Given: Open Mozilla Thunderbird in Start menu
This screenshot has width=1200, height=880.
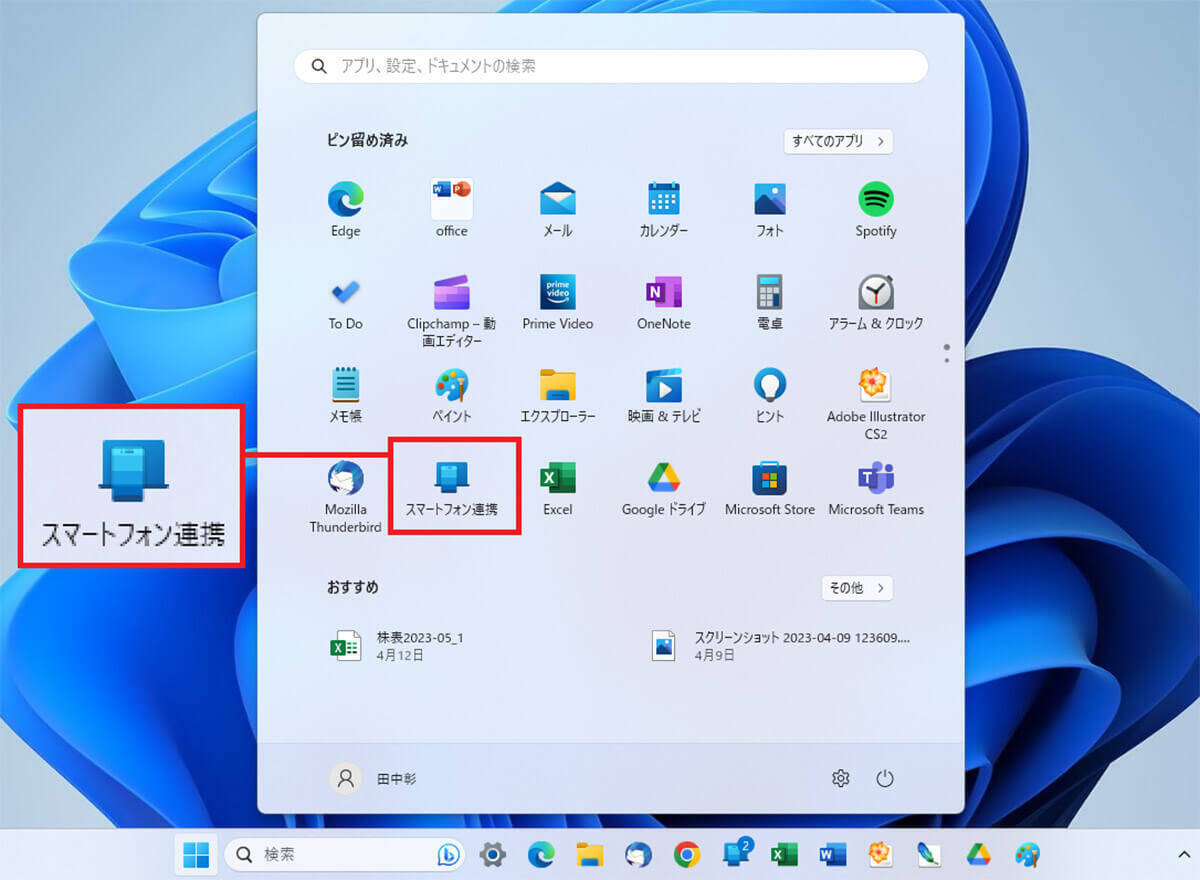Looking at the screenshot, I should (x=345, y=496).
